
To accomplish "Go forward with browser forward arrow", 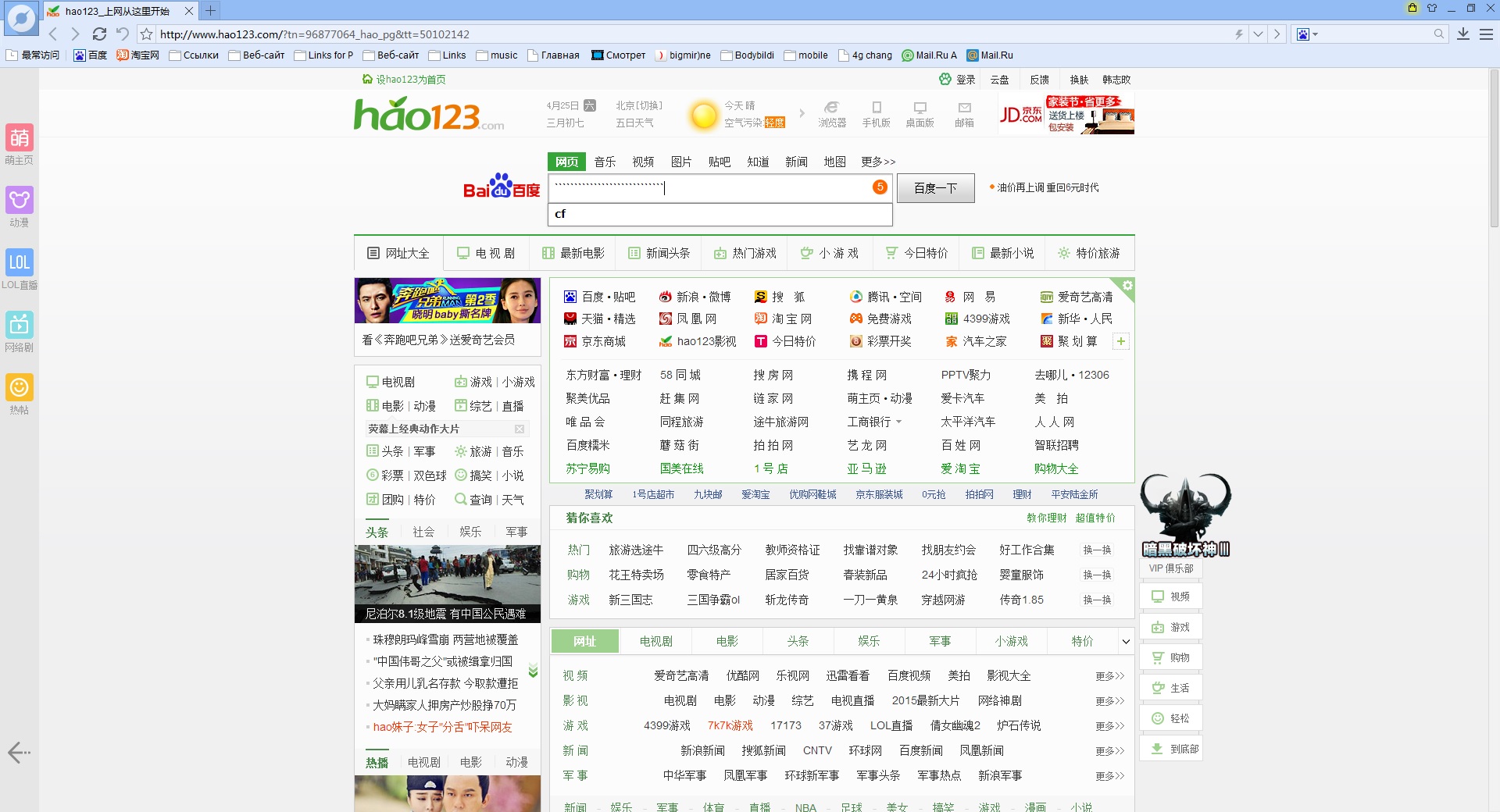I will tap(75, 34).
